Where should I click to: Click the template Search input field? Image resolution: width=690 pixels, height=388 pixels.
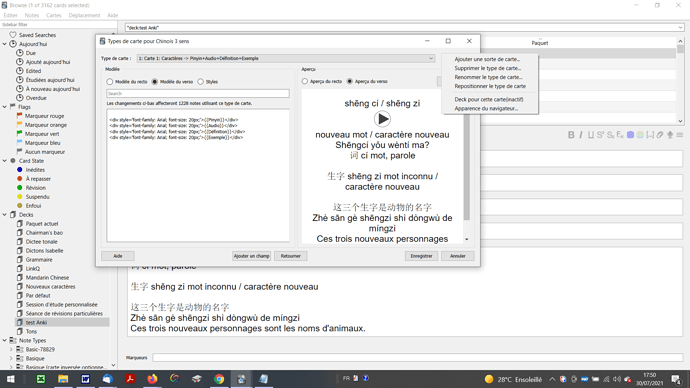[x=198, y=94]
